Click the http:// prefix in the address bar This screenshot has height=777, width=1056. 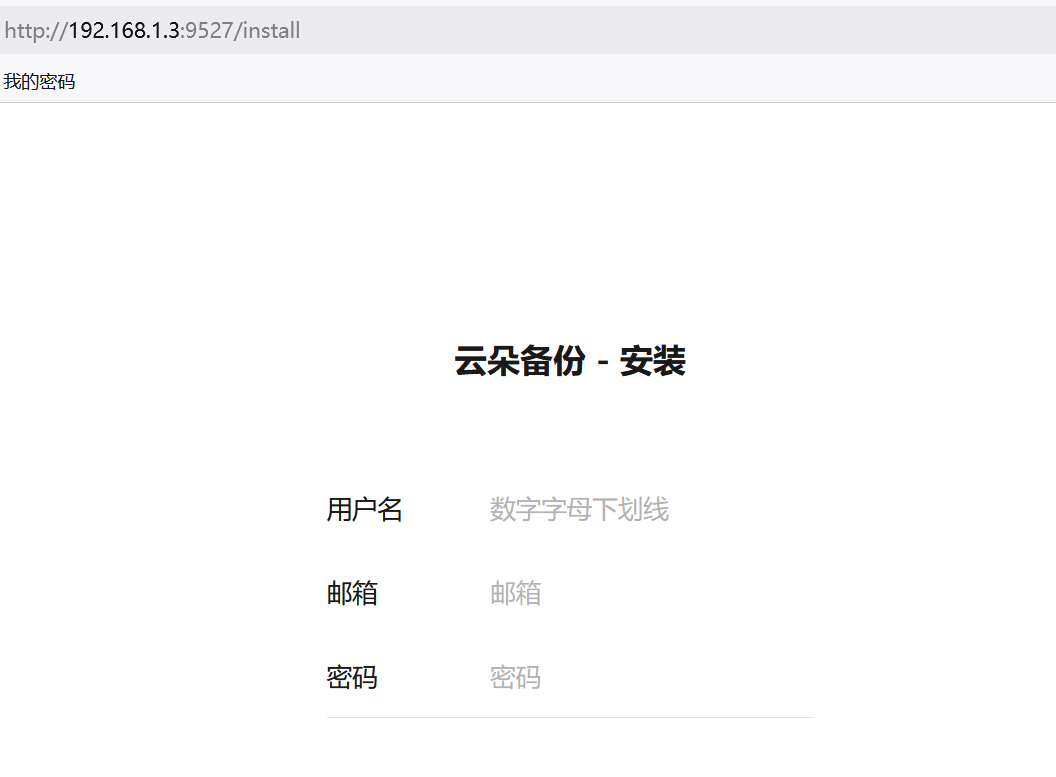coord(35,30)
